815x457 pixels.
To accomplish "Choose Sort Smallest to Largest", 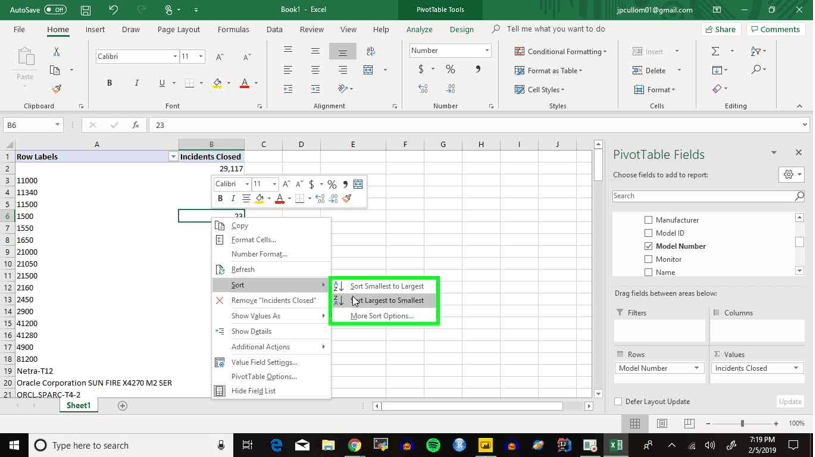I will point(384,286).
